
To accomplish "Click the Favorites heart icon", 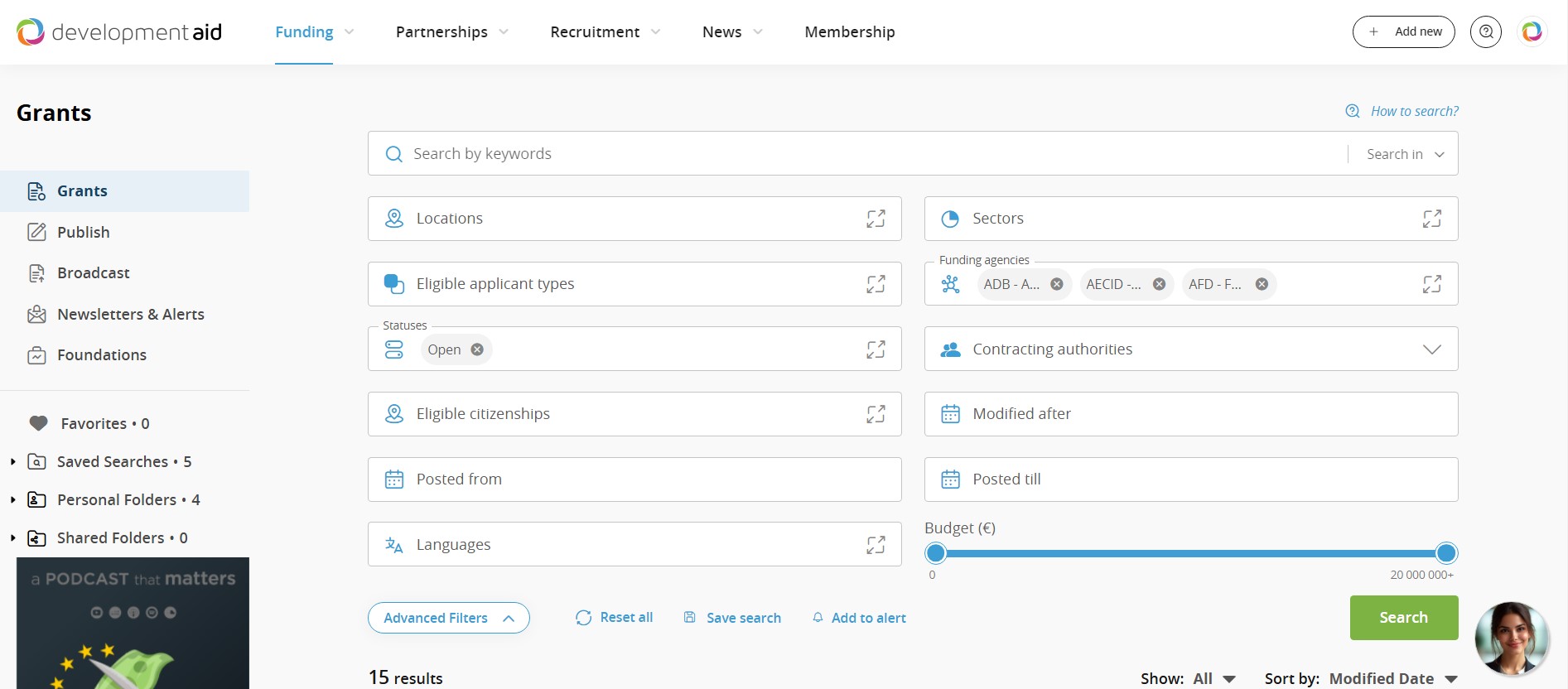I will click(x=38, y=423).
